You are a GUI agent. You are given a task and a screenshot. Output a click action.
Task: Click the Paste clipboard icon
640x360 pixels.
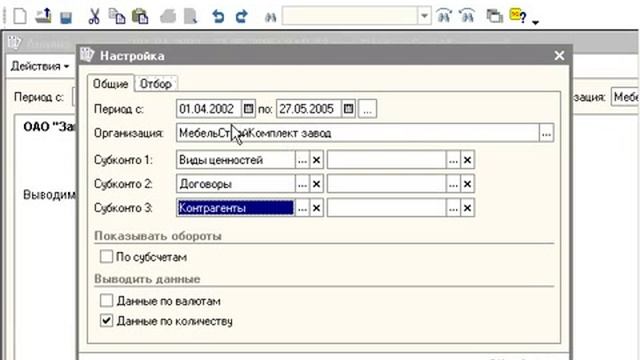point(140,17)
